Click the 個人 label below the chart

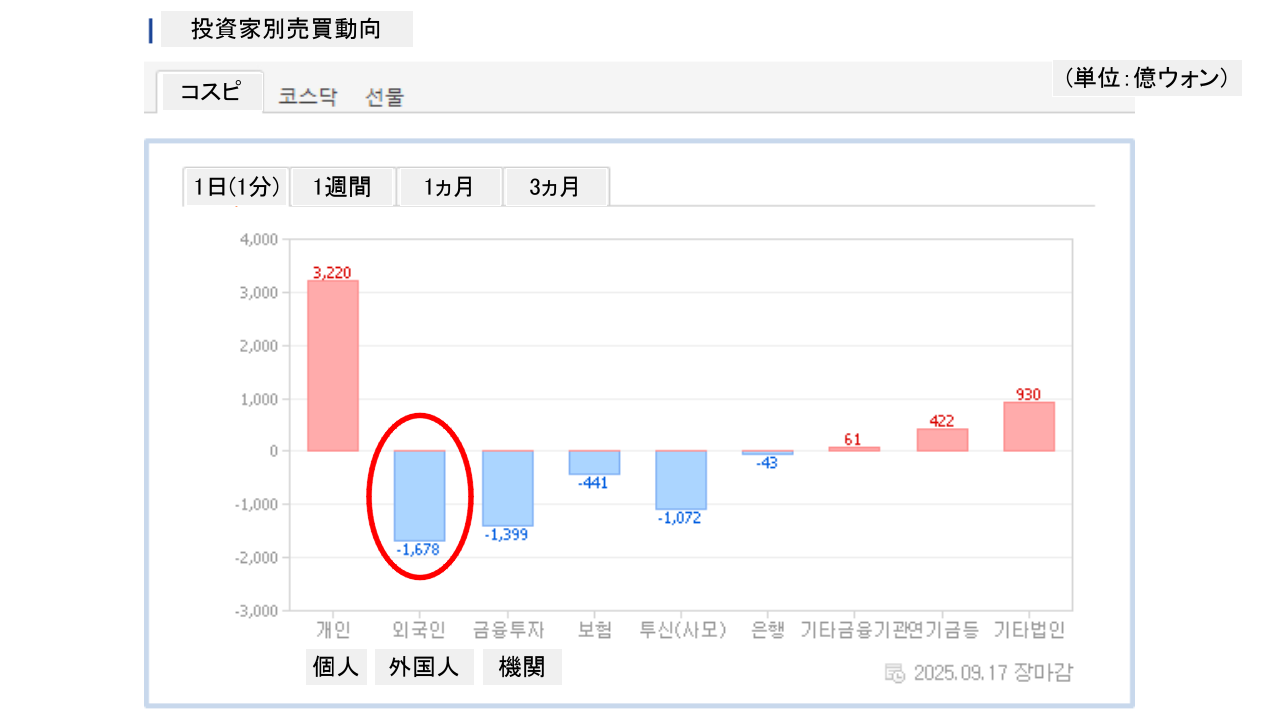336,667
